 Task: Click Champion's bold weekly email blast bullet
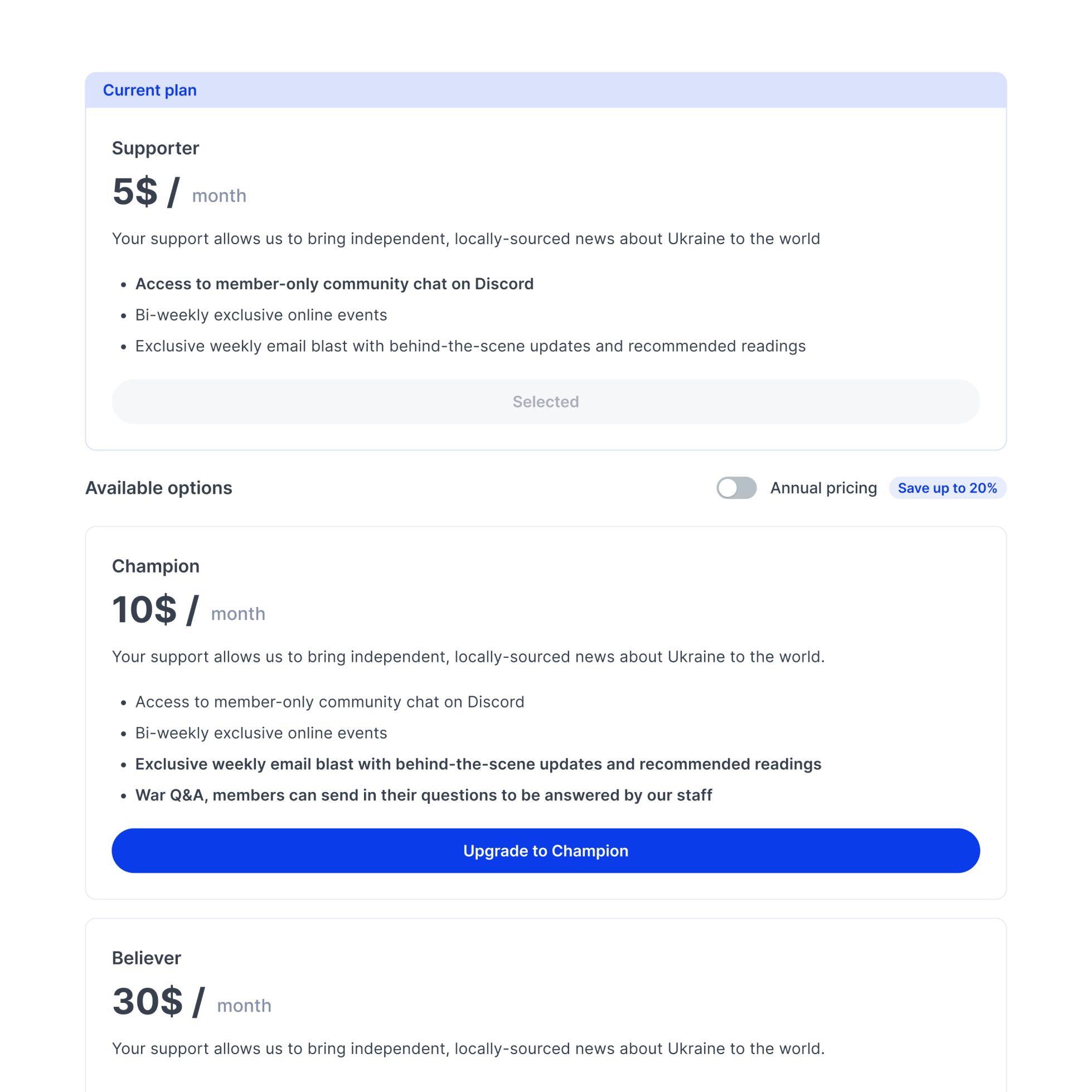[x=478, y=764]
